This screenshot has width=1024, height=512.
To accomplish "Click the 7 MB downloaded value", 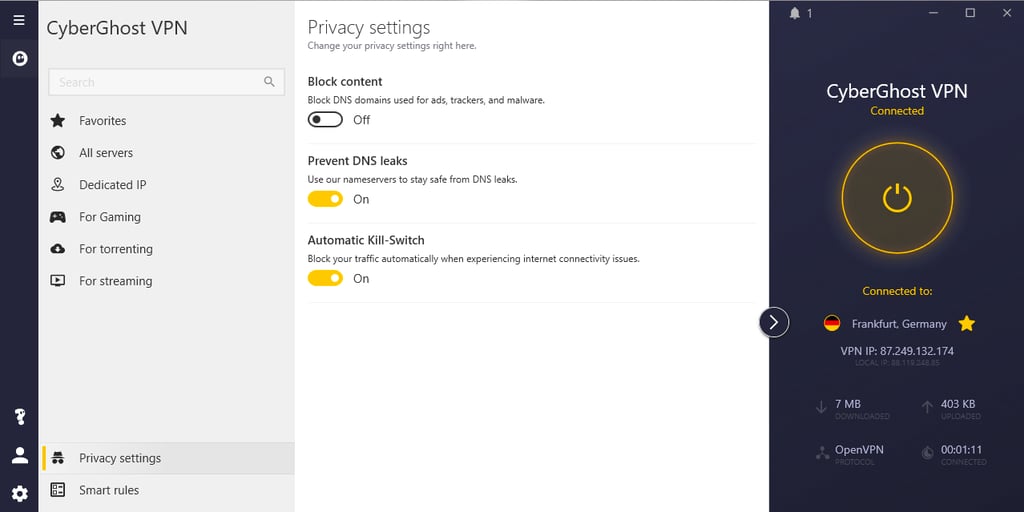I will coord(848,404).
